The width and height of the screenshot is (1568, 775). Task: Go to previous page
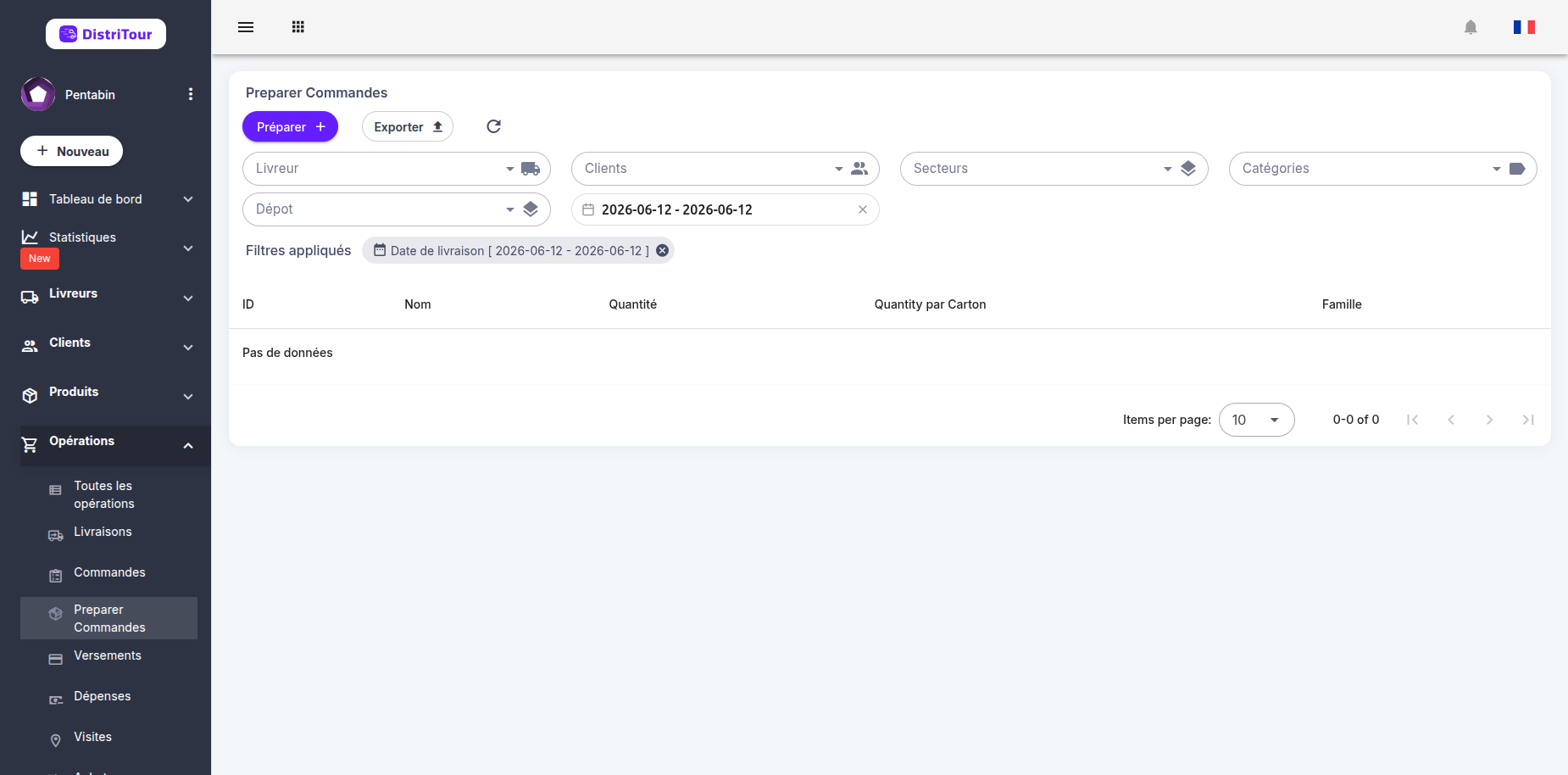pyautogui.click(x=1451, y=420)
